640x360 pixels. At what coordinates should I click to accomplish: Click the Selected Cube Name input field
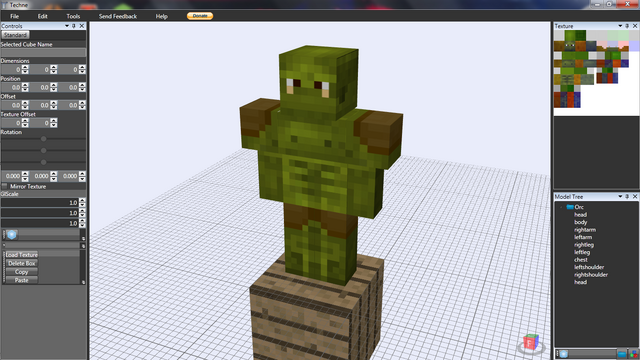pos(43,53)
